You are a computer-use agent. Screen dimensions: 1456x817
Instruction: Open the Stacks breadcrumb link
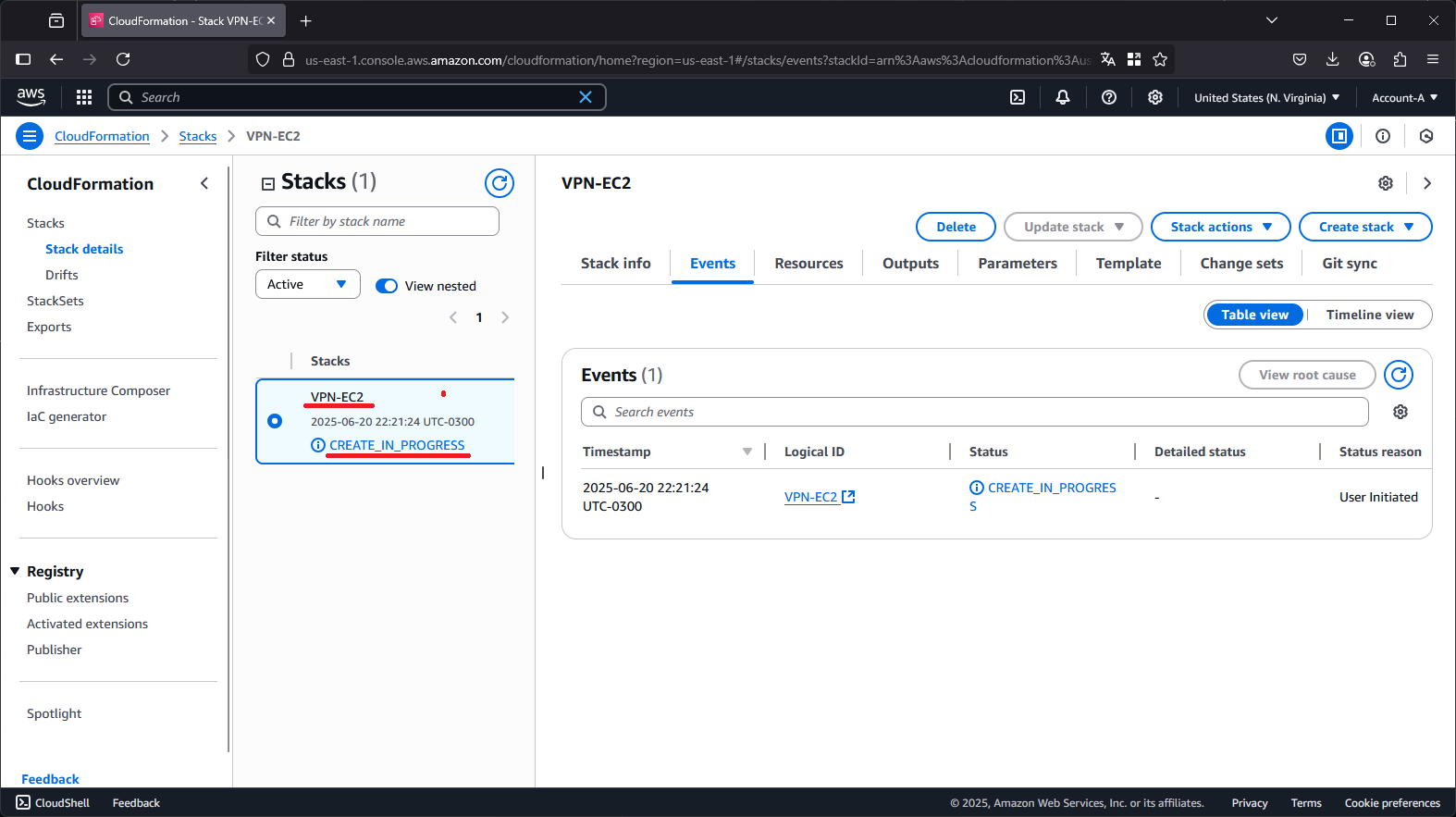[198, 136]
